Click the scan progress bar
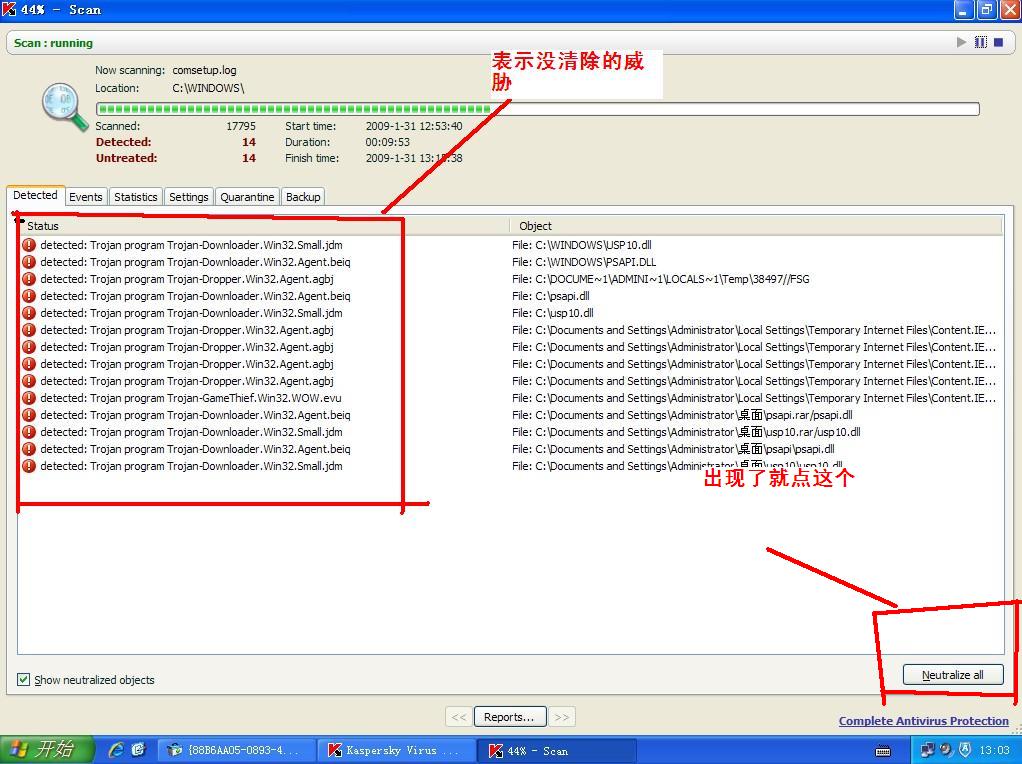The width and height of the screenshot is (1022, 764). (x=538, y=109)
